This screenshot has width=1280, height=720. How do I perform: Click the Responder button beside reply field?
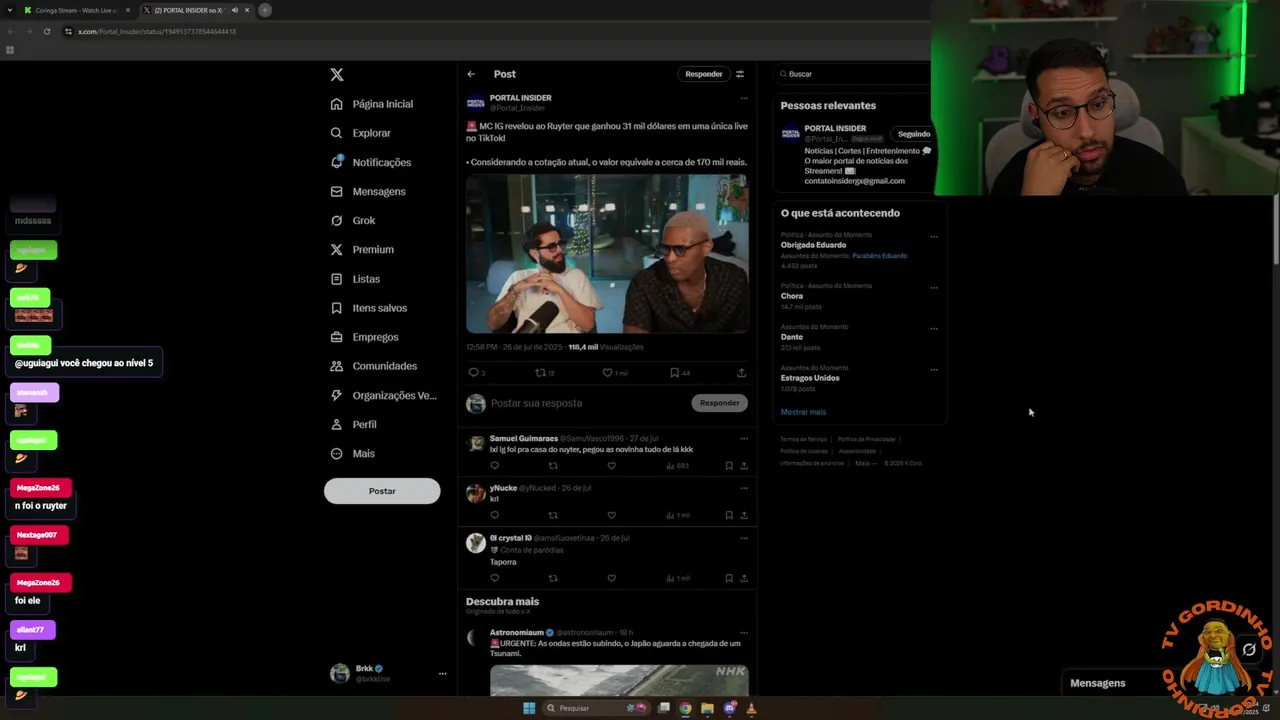point(719,403)
